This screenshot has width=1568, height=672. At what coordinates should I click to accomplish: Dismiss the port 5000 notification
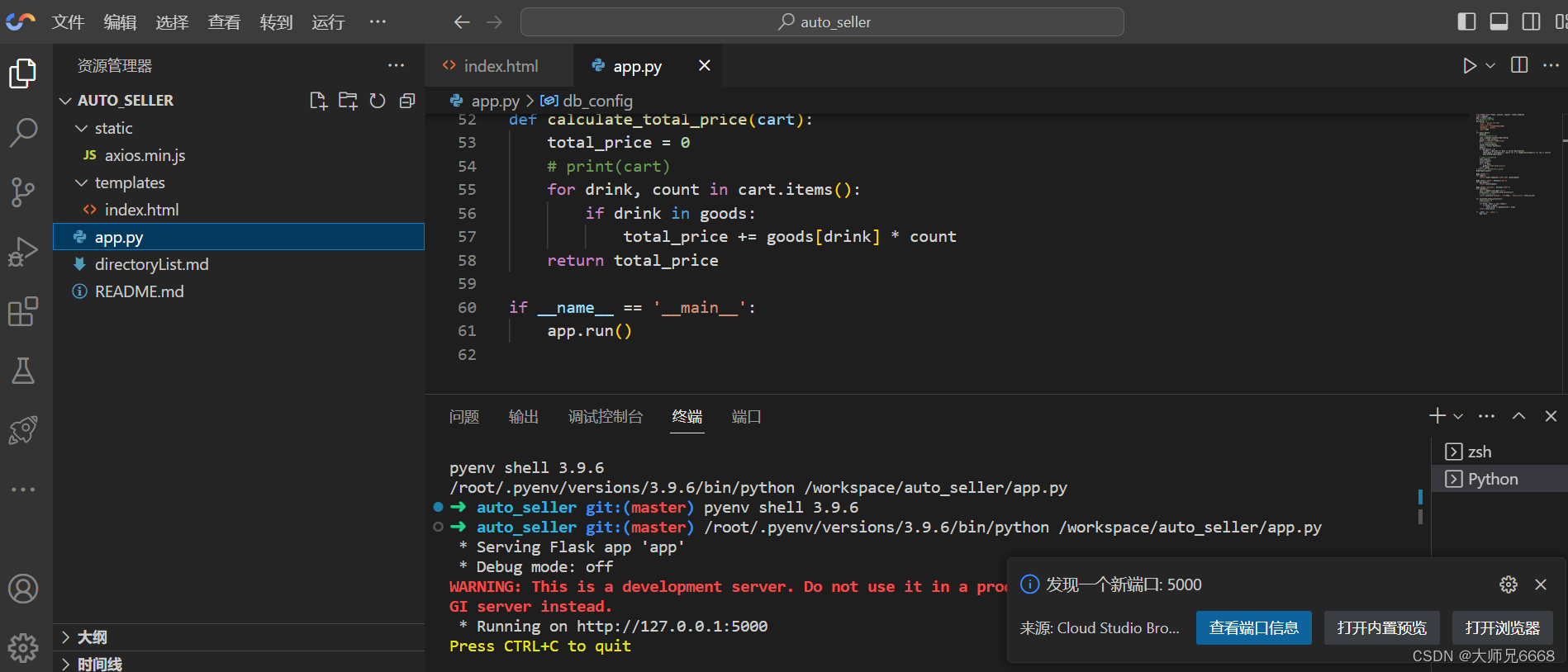[1541, 584]
